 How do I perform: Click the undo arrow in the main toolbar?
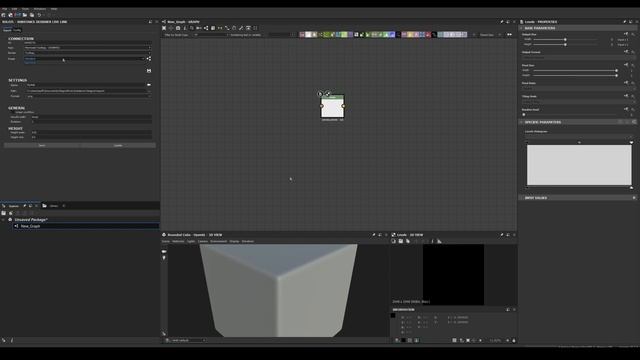(39, 15)
